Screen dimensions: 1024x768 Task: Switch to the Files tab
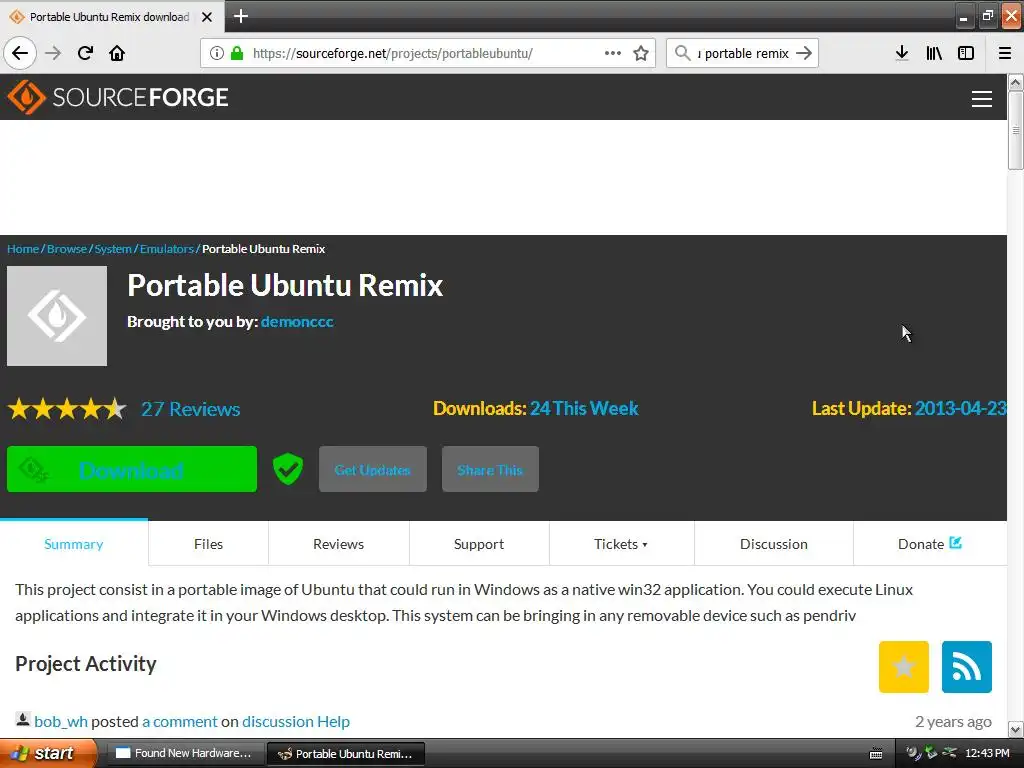point(208,544)
